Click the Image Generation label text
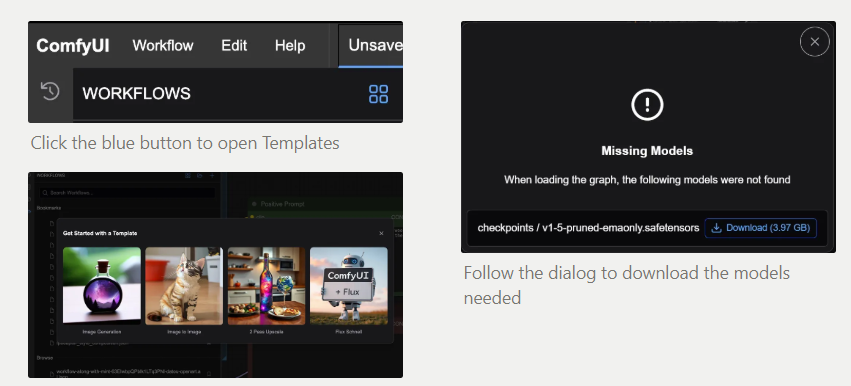 pyautogui.click(x=102, y=331)
